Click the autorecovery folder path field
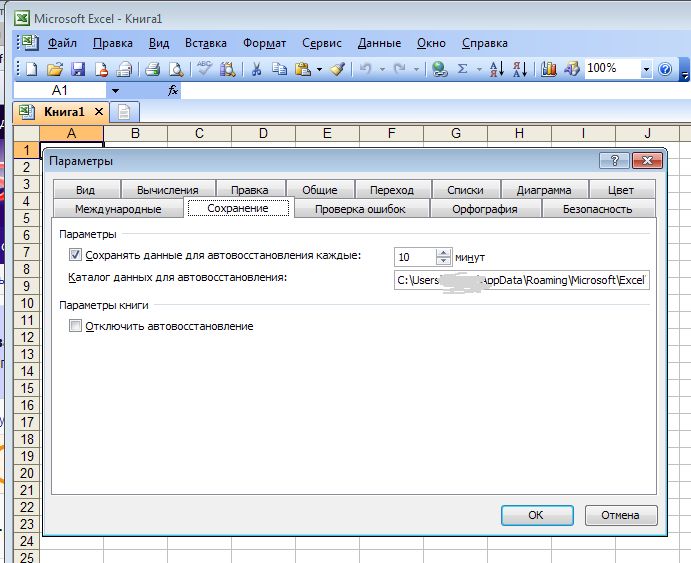This screenshot has width=691, height=563. pyautogui.click(x=522, y=280)
